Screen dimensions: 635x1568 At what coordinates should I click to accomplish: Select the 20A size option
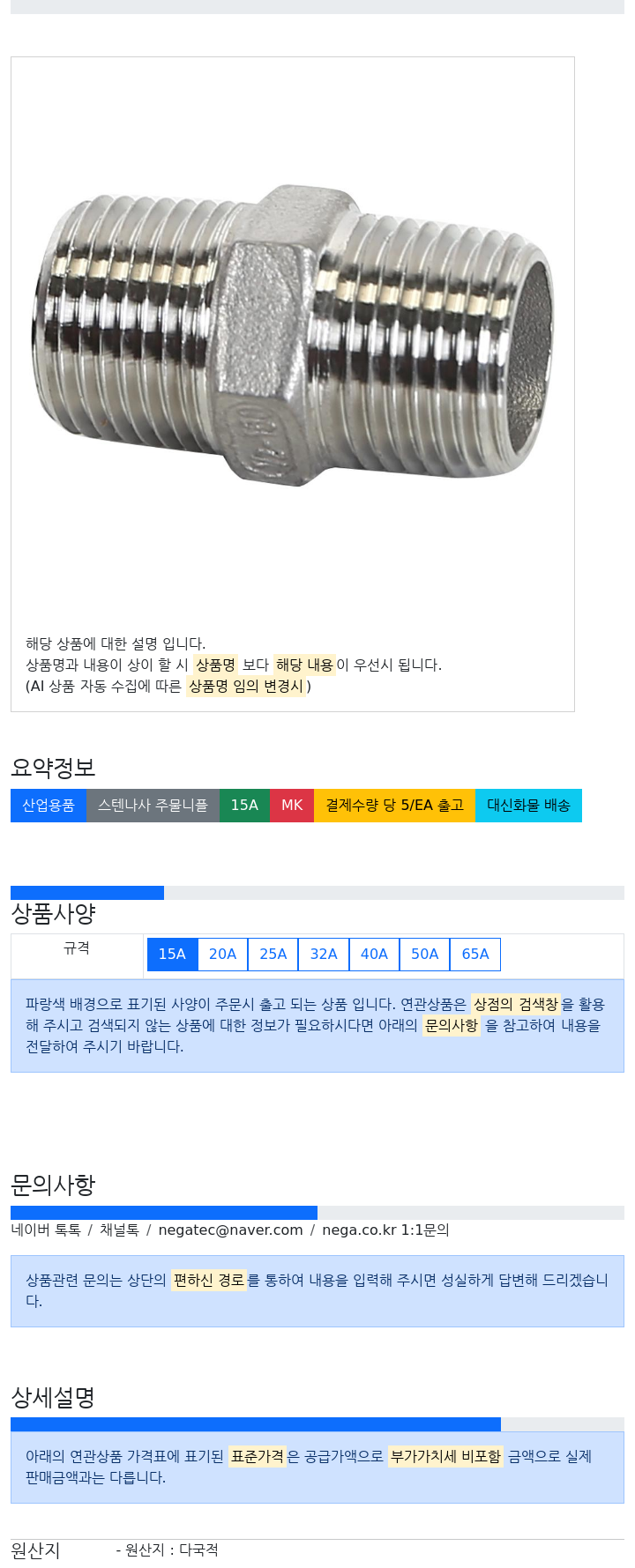pos(222,955)
